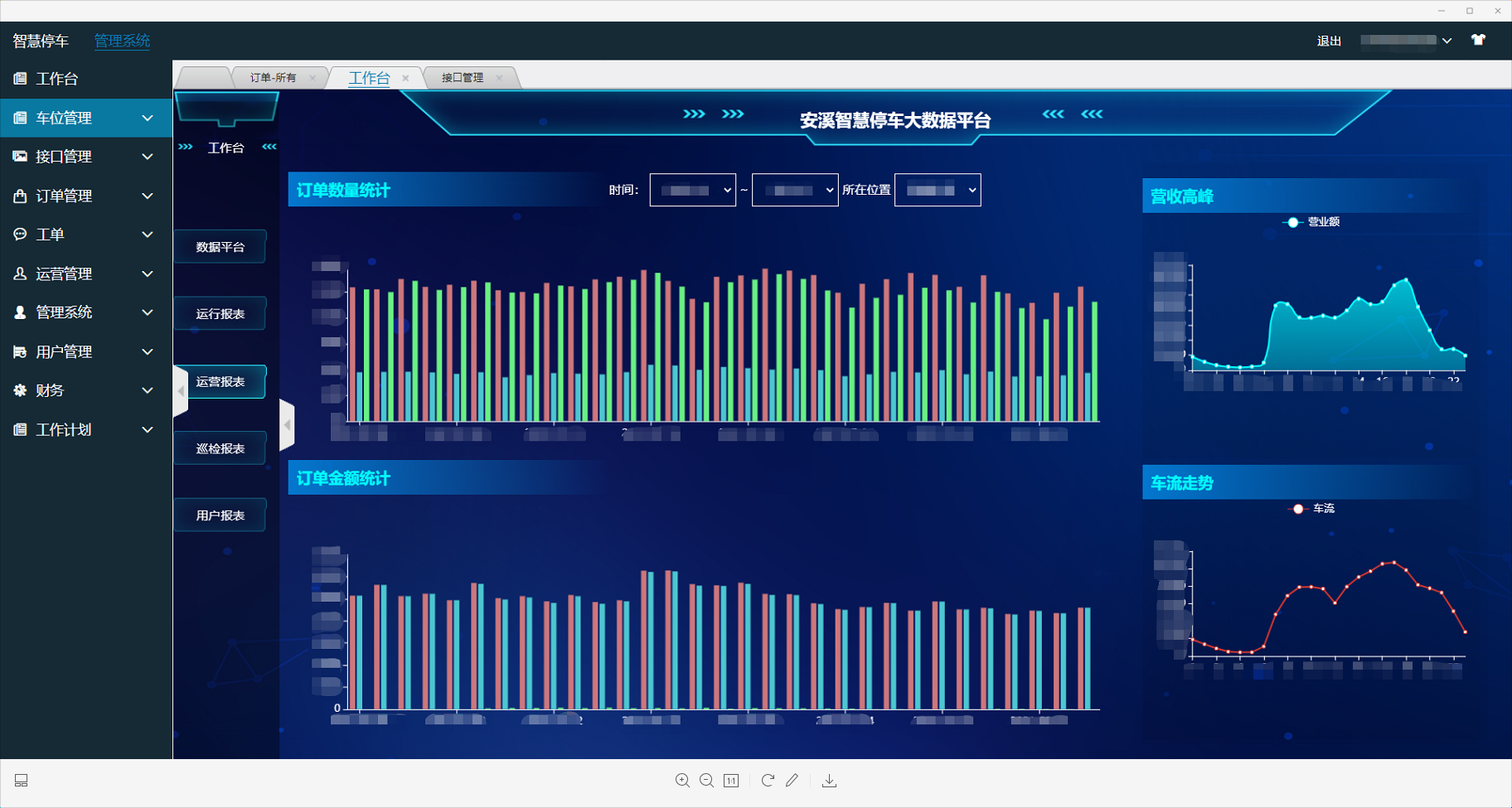1512x808 pixels.
Task: Switch to the 接口管理 tab
Action: (462, 78)
